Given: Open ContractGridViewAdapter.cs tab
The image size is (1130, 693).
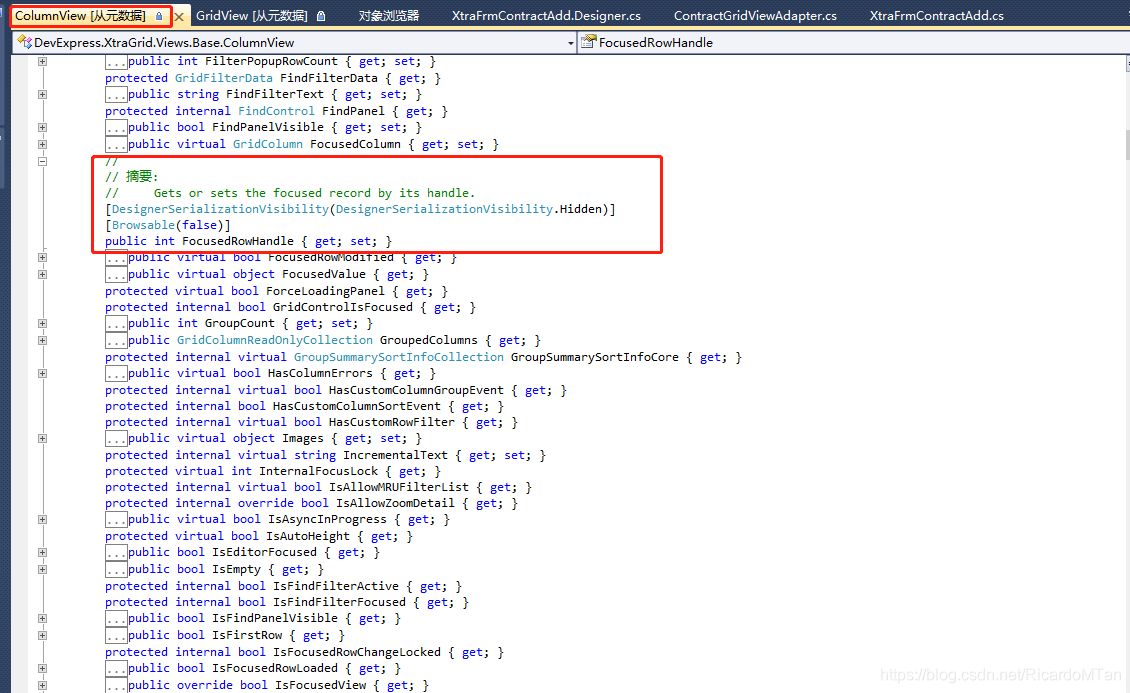Looking at the screenshot, I should tap(755, 15).
